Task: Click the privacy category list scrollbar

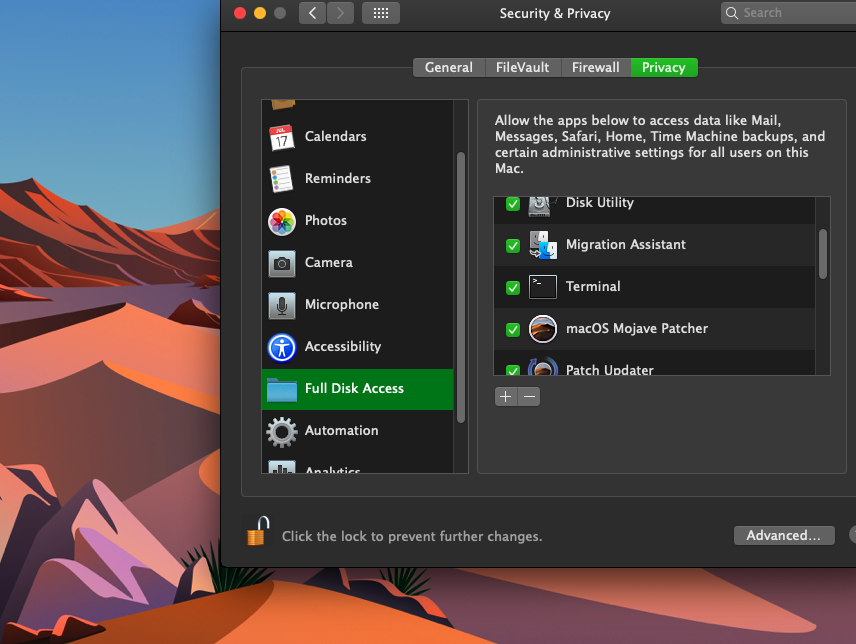Action: tap(461, 287)
